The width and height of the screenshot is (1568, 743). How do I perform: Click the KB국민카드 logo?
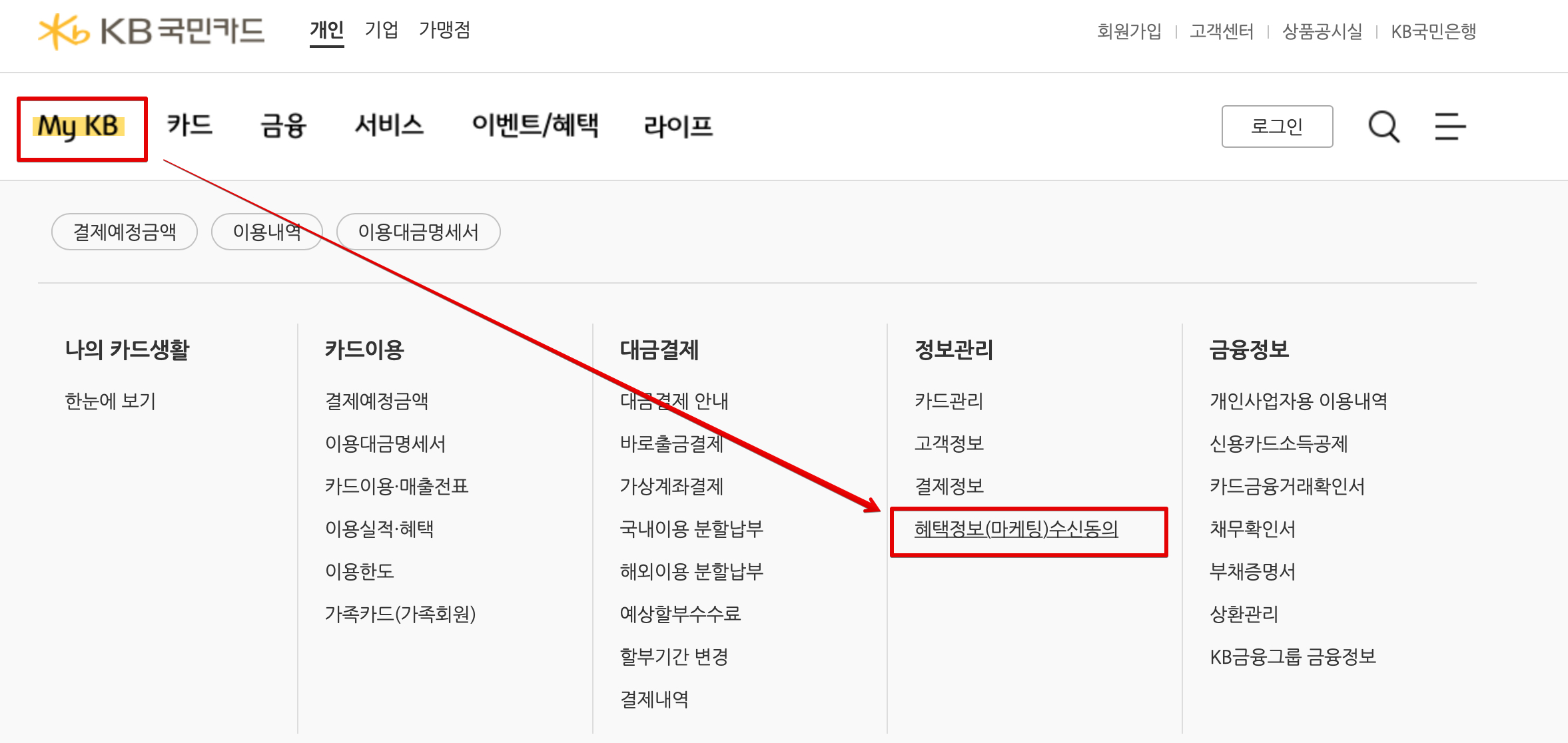click(x=151, y=31)
